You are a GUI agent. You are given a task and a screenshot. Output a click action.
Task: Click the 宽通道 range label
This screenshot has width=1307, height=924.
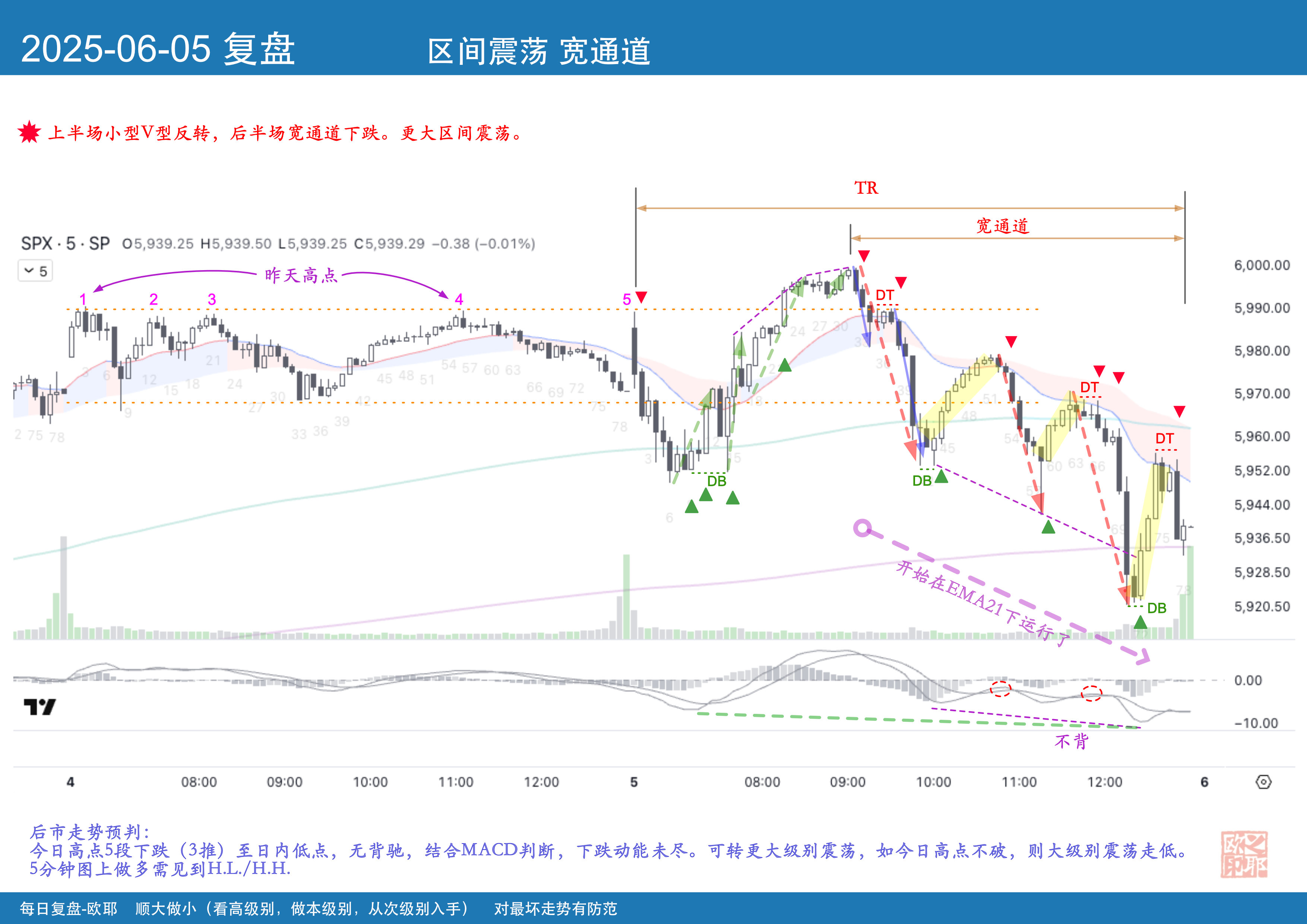(x=1003, y=226)
